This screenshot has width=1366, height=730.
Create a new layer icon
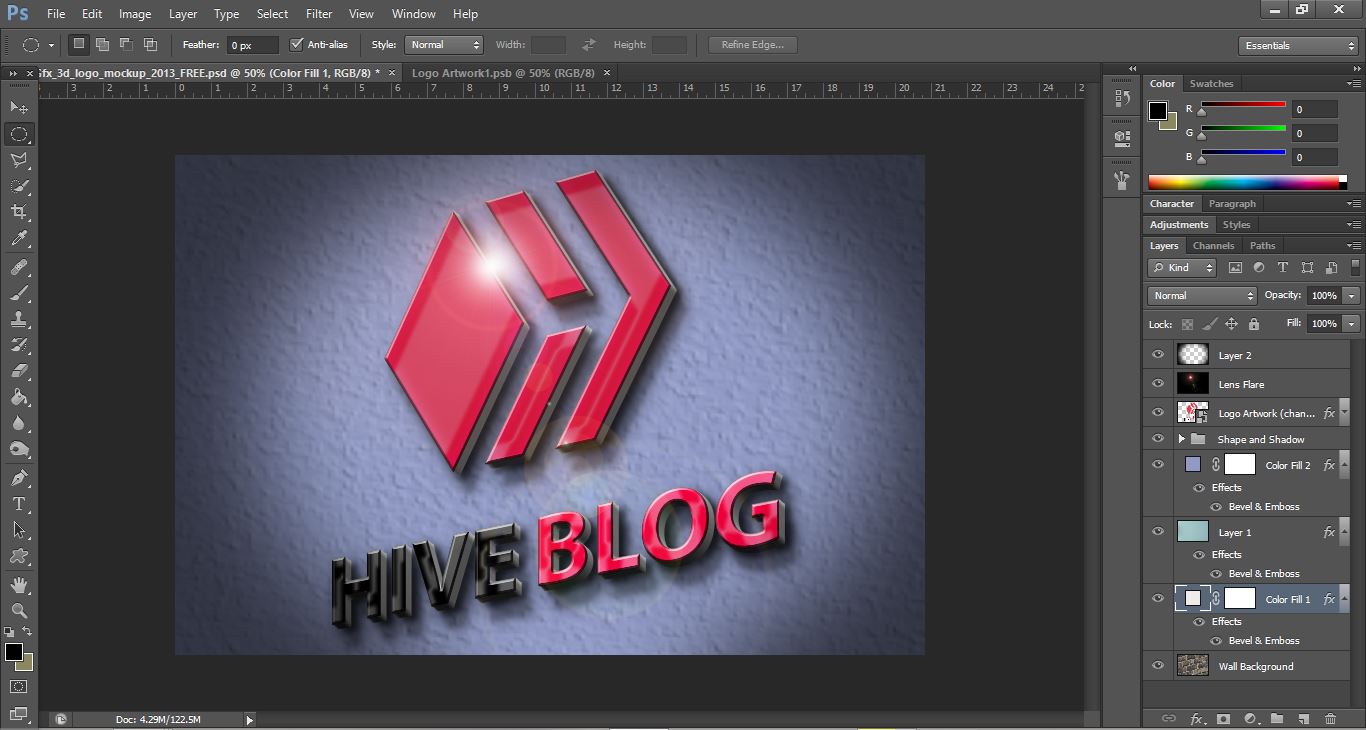coord(1304,719)
